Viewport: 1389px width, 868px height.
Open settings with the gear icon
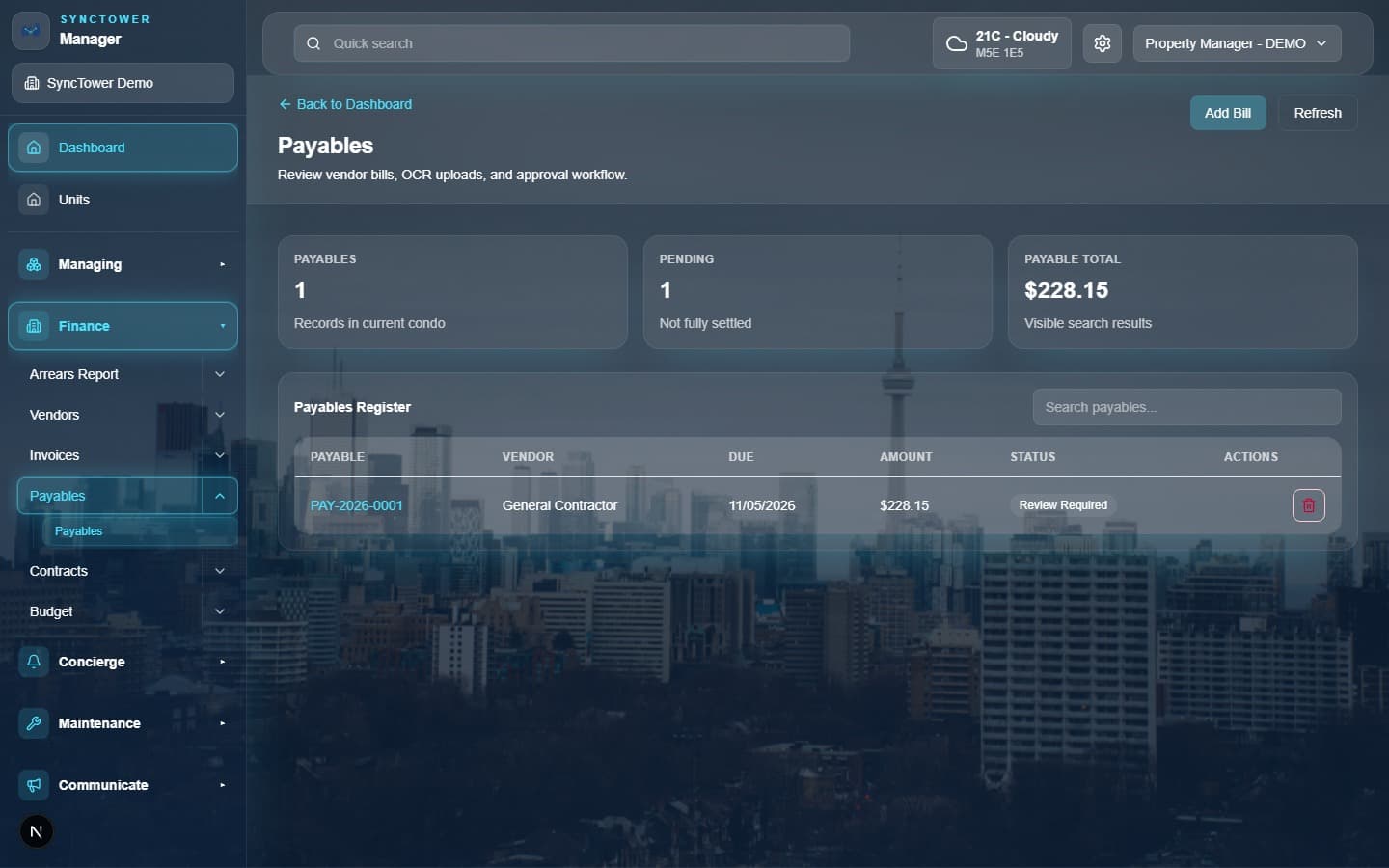[1103, 43]
